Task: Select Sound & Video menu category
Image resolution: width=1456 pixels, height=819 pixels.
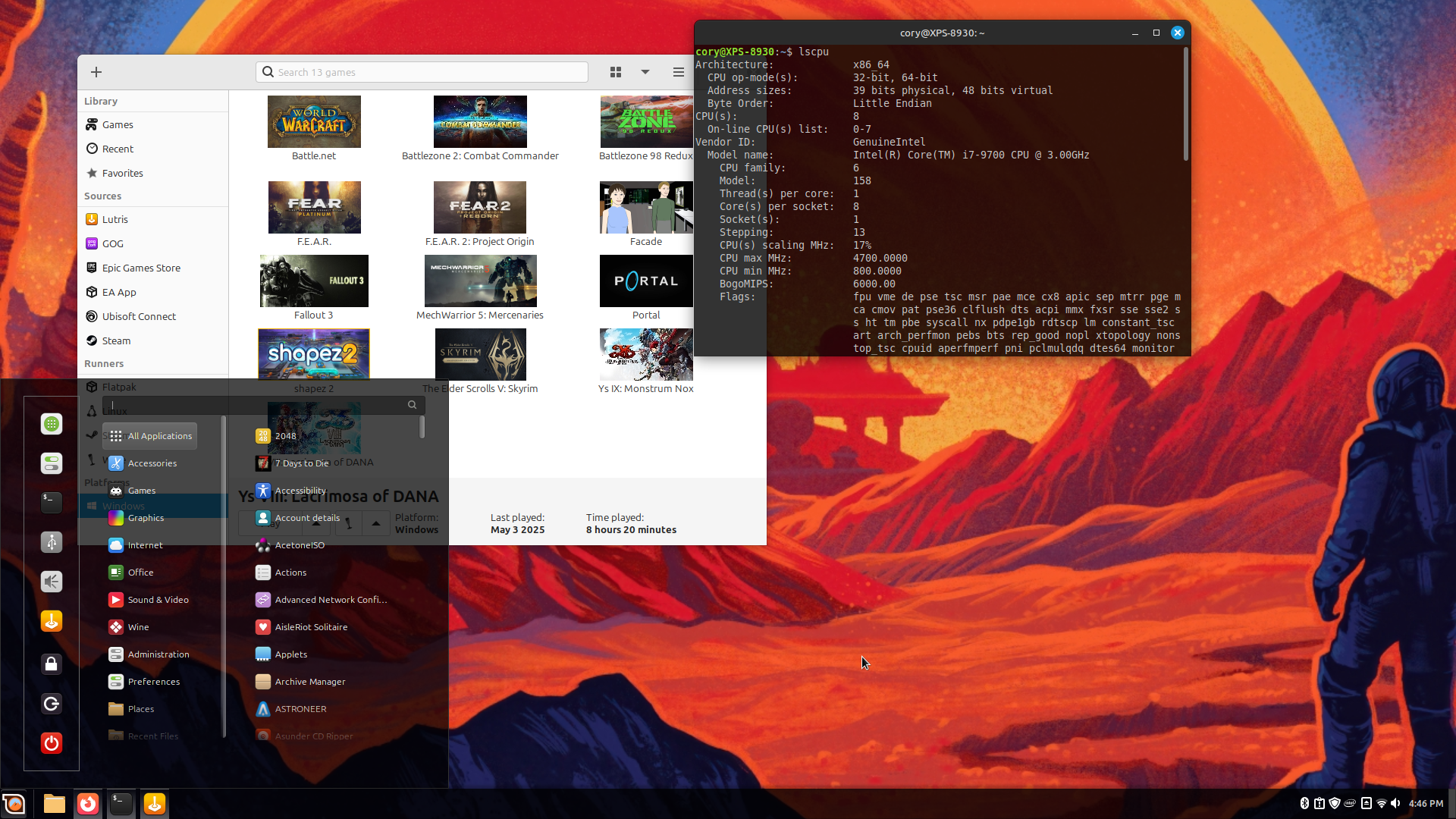Action: click(158, 600)
